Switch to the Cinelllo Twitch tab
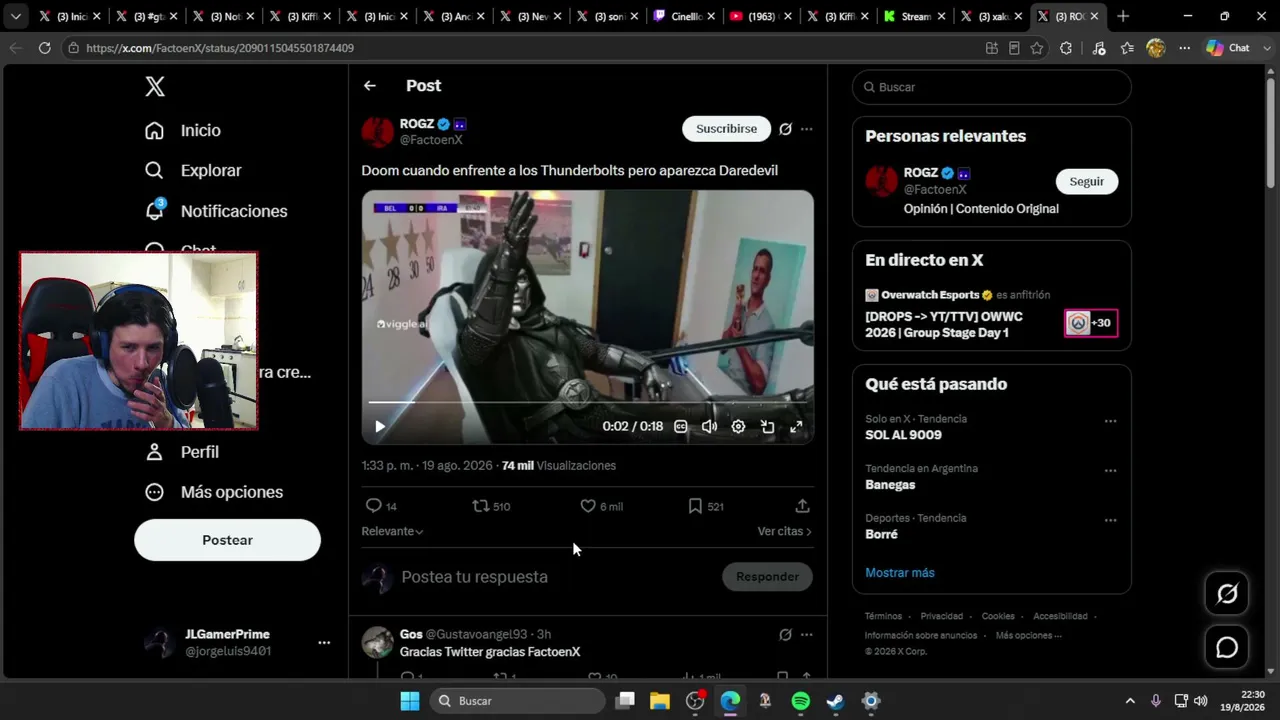This screenshot has width=1280, height=720. point(684,16)
